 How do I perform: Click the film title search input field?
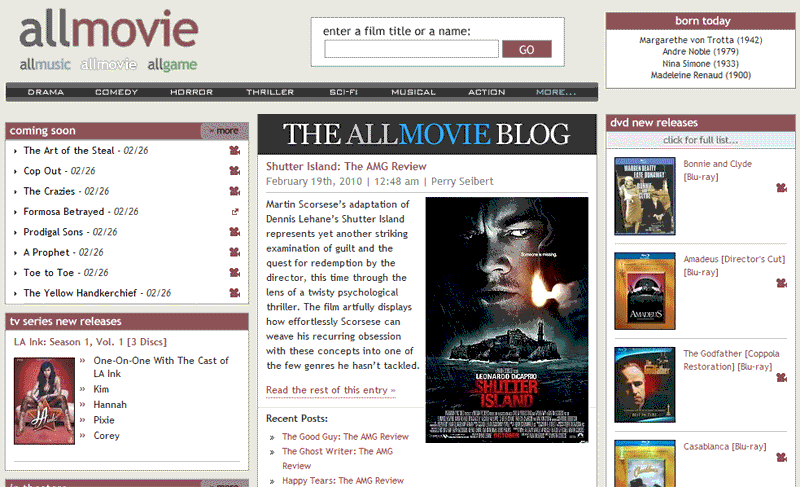(411, 49)
